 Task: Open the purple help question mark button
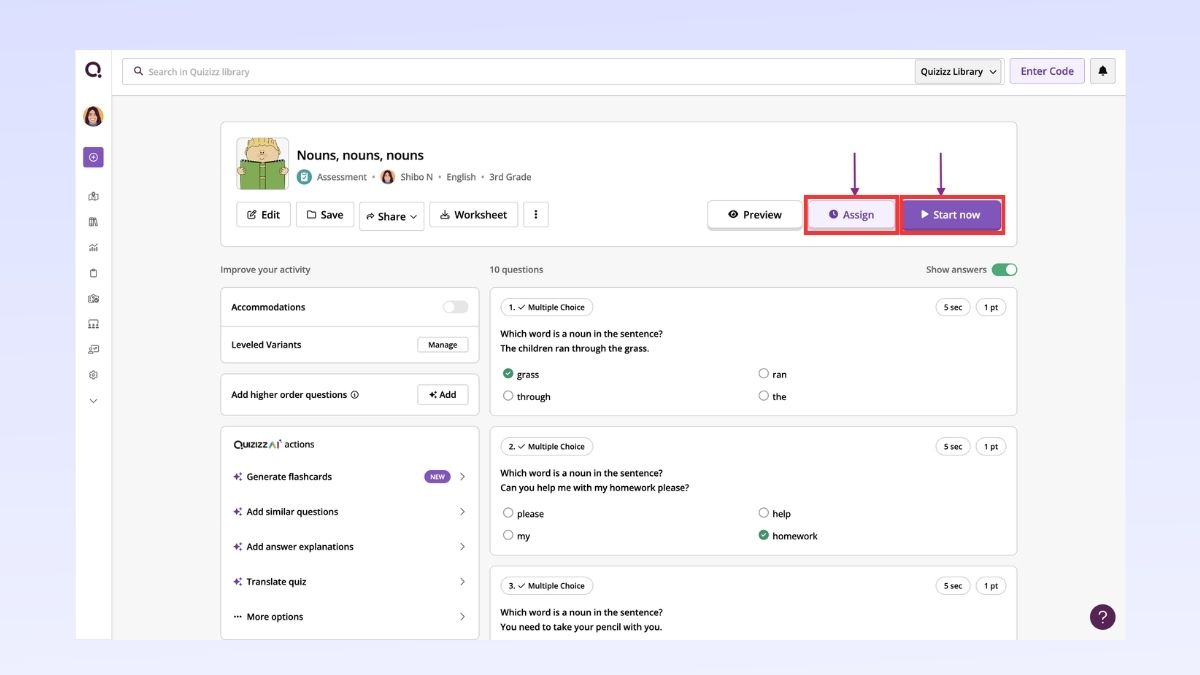click(x=1102, y=617)
